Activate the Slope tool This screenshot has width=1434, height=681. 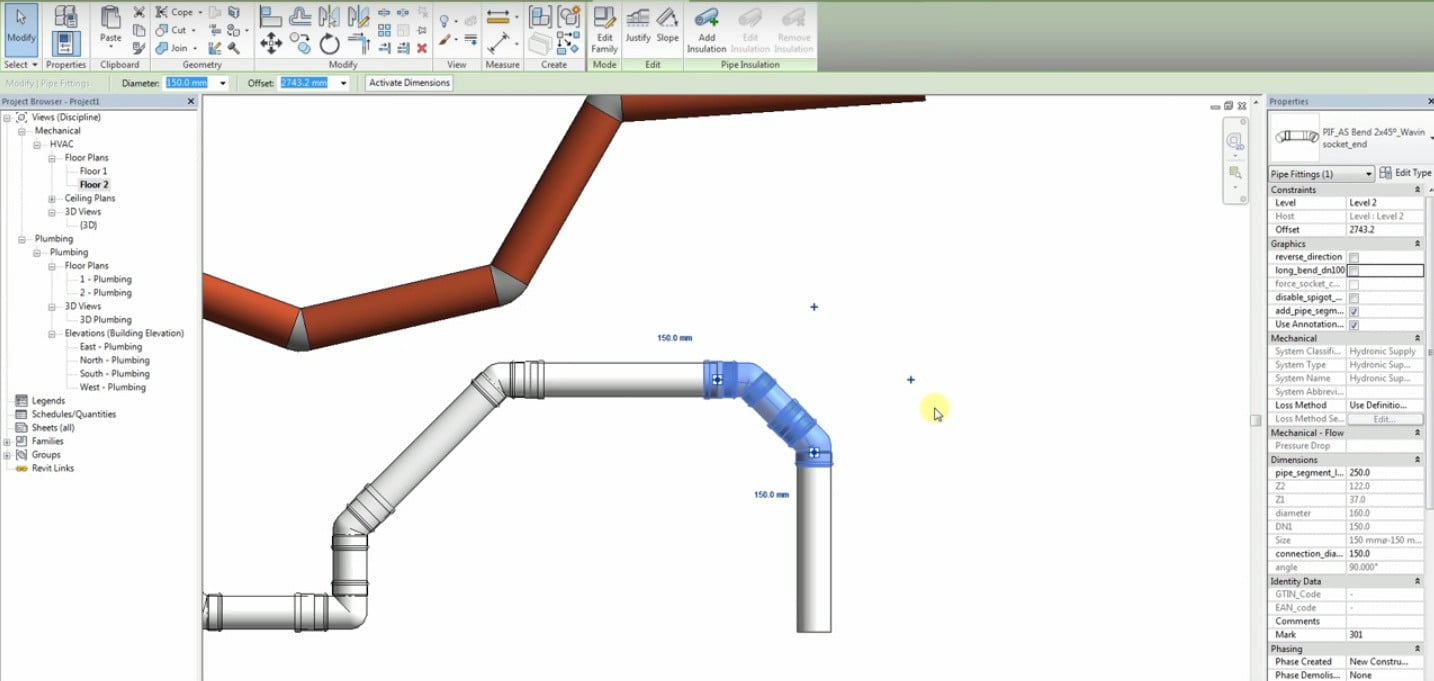coord(667,30)
